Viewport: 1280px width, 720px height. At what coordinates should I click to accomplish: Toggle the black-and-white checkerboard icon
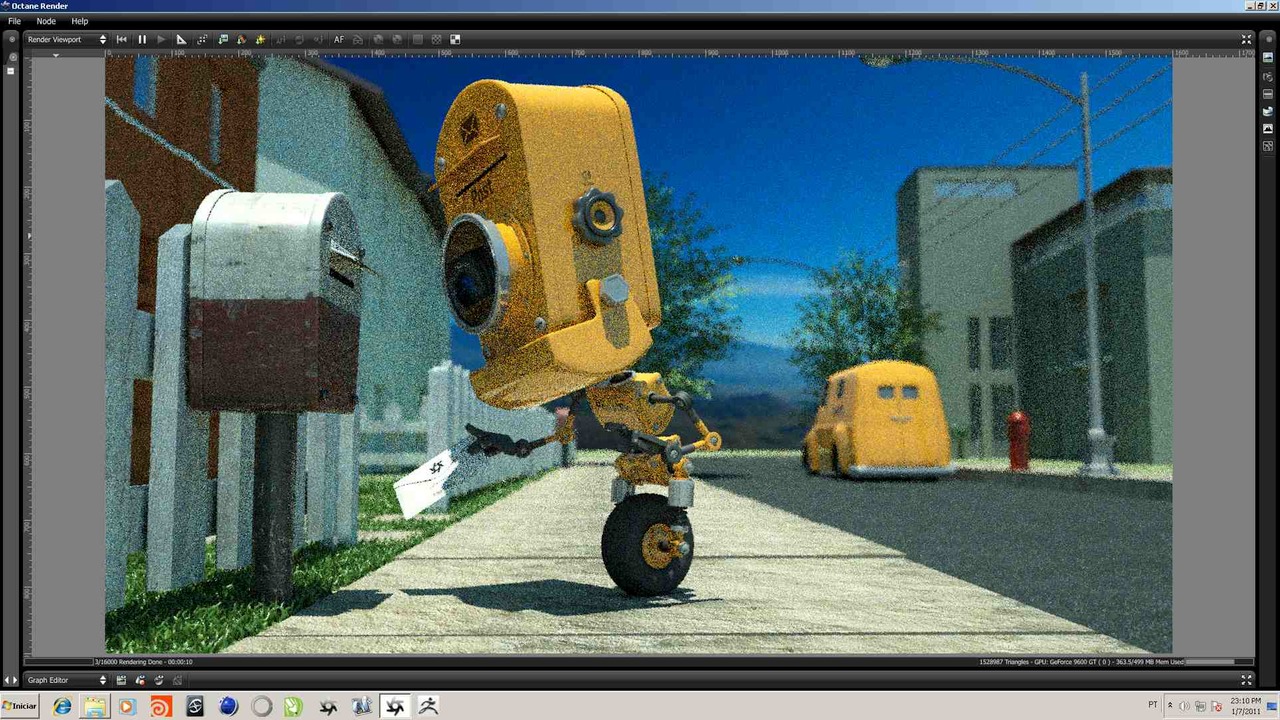click(x=455, y=40)
